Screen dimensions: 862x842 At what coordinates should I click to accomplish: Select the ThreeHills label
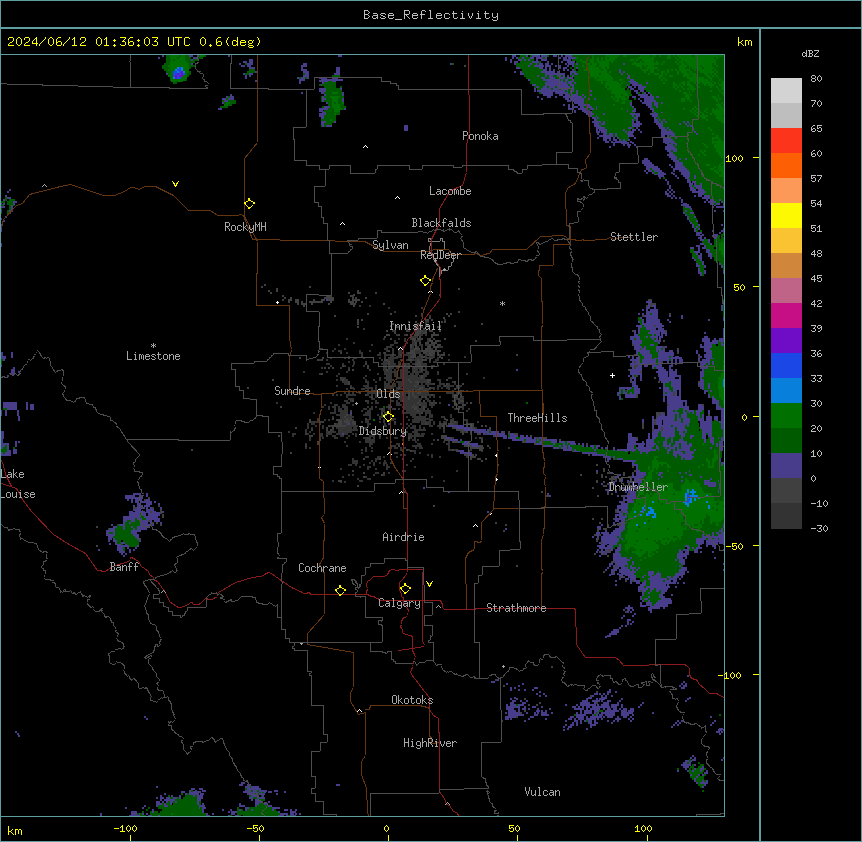pos(537,418)
